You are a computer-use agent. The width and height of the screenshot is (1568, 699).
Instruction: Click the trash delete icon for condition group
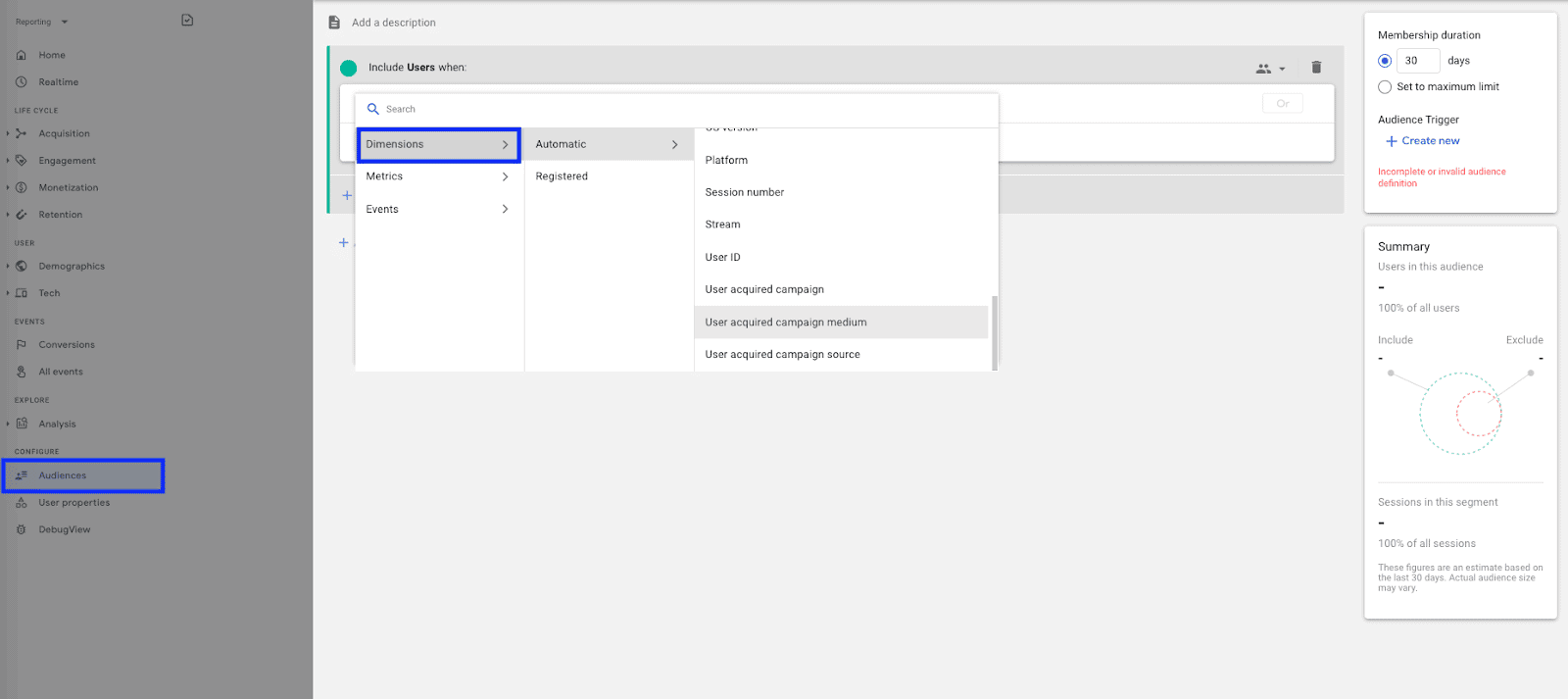click(x=1316, y=68)
